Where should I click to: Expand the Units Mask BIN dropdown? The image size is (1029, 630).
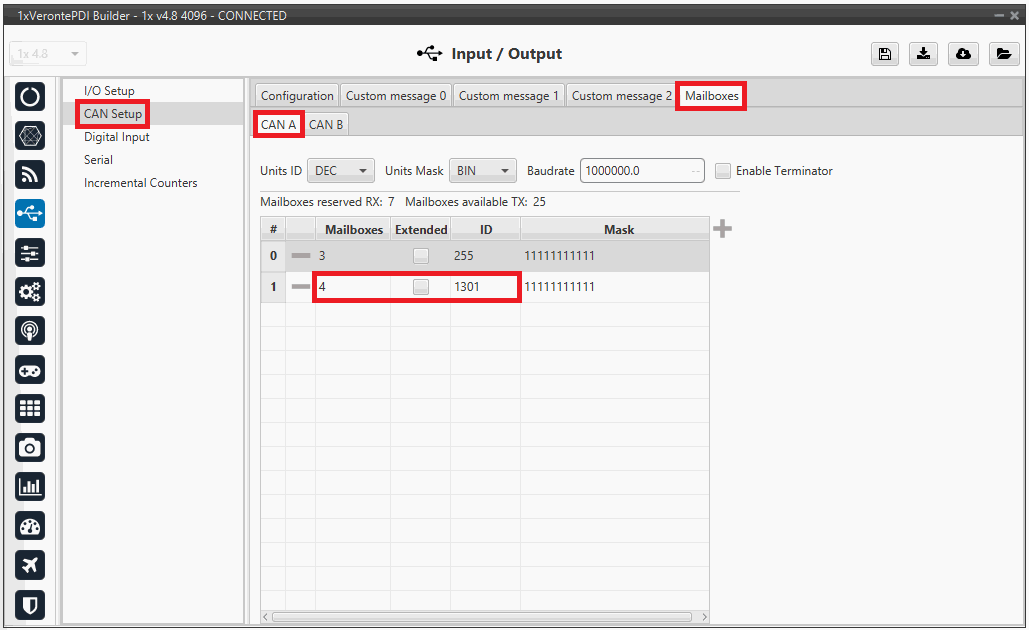(483, 171)
